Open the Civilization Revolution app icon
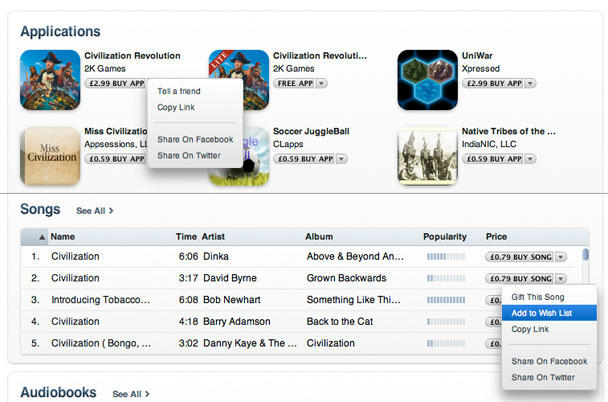The width and height of the screenshot is (608, 402). pos(50,79)
